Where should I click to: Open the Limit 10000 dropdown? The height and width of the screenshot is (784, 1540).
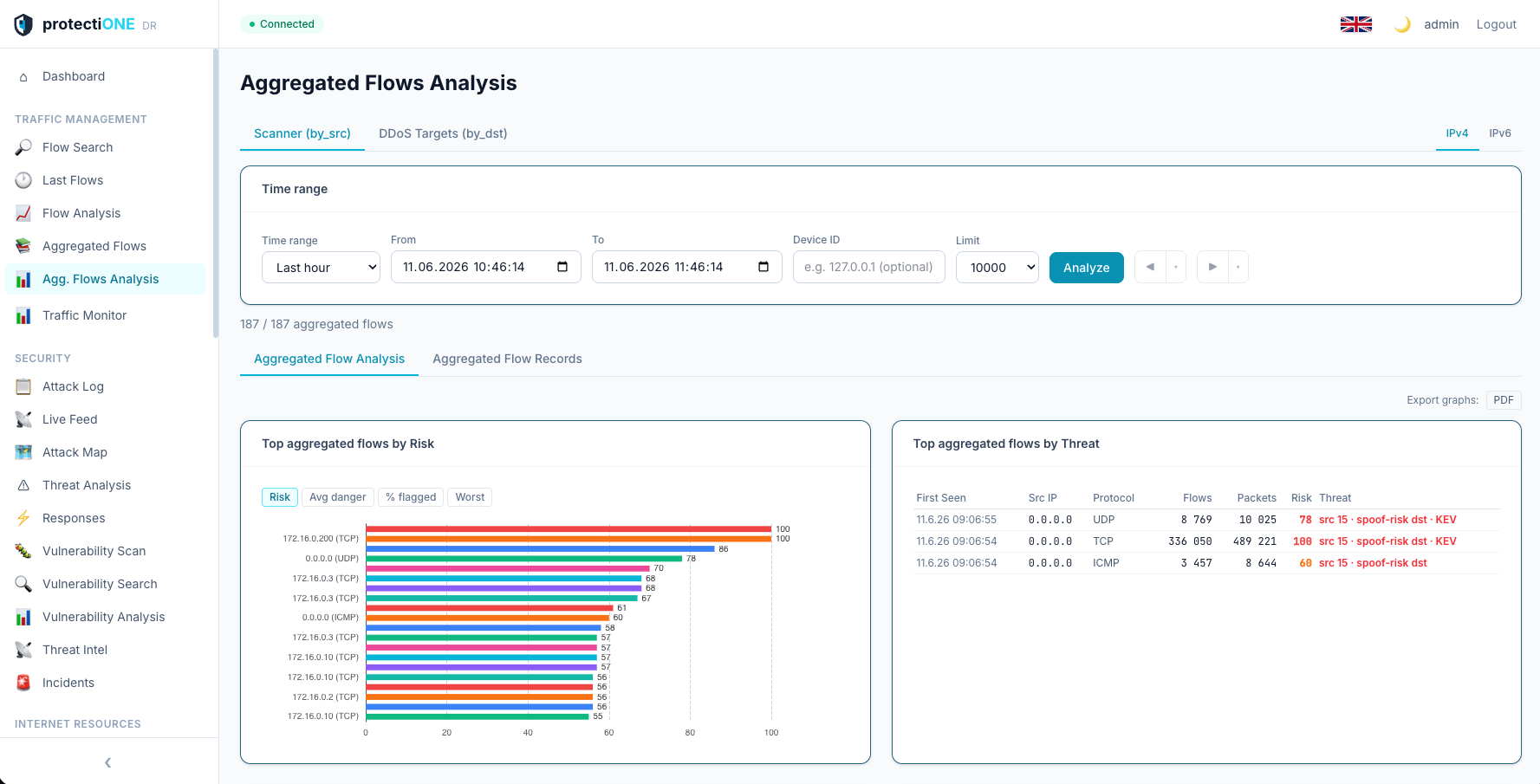click(997, 267)
